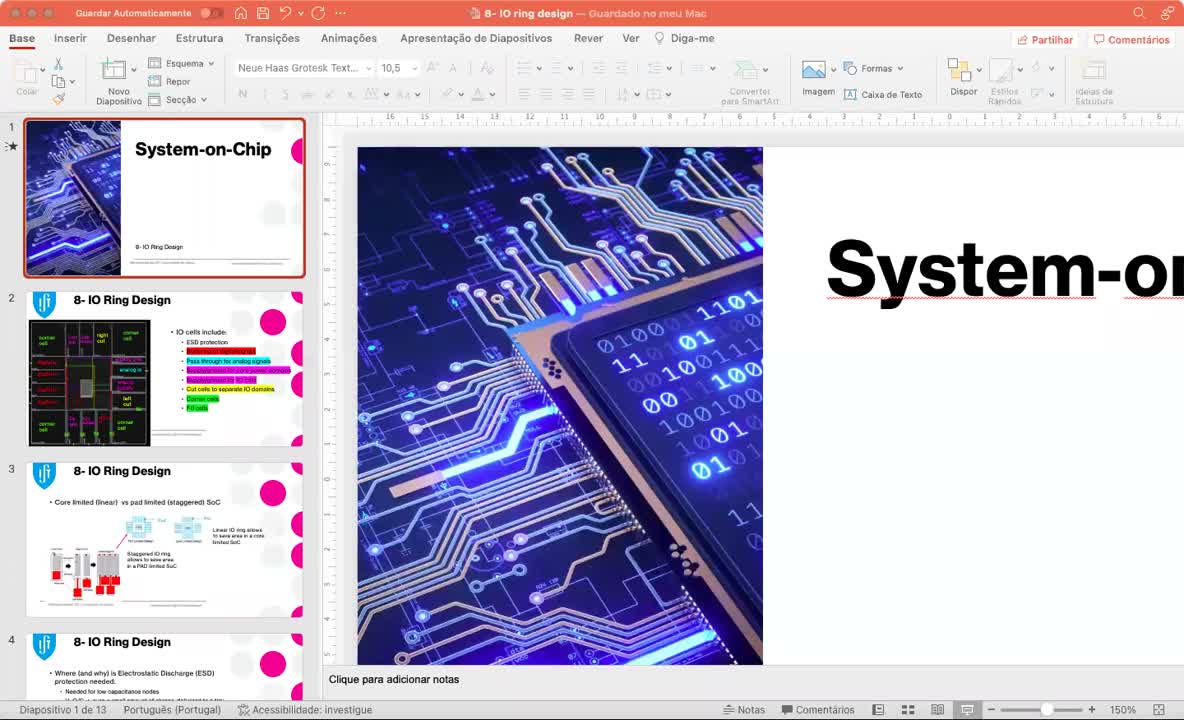Go to the Transições tab

[x=272, y=38]
